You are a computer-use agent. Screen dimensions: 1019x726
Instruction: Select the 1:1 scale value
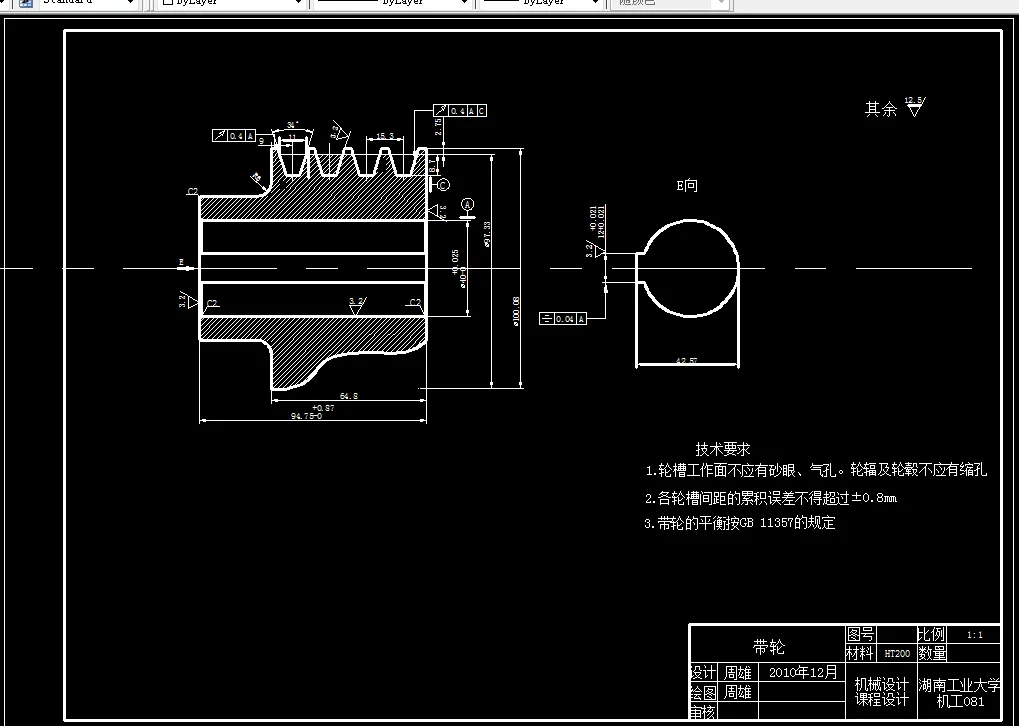pyautogui.click(x=975, y=635)
